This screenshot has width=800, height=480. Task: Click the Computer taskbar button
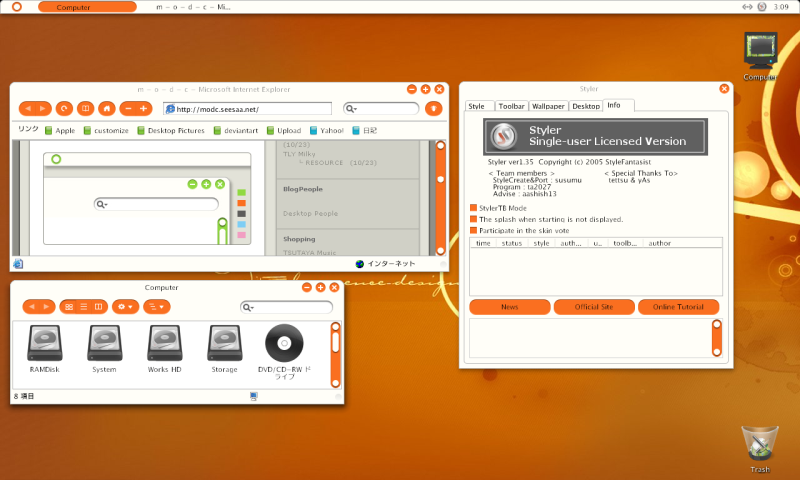(87, 7)
